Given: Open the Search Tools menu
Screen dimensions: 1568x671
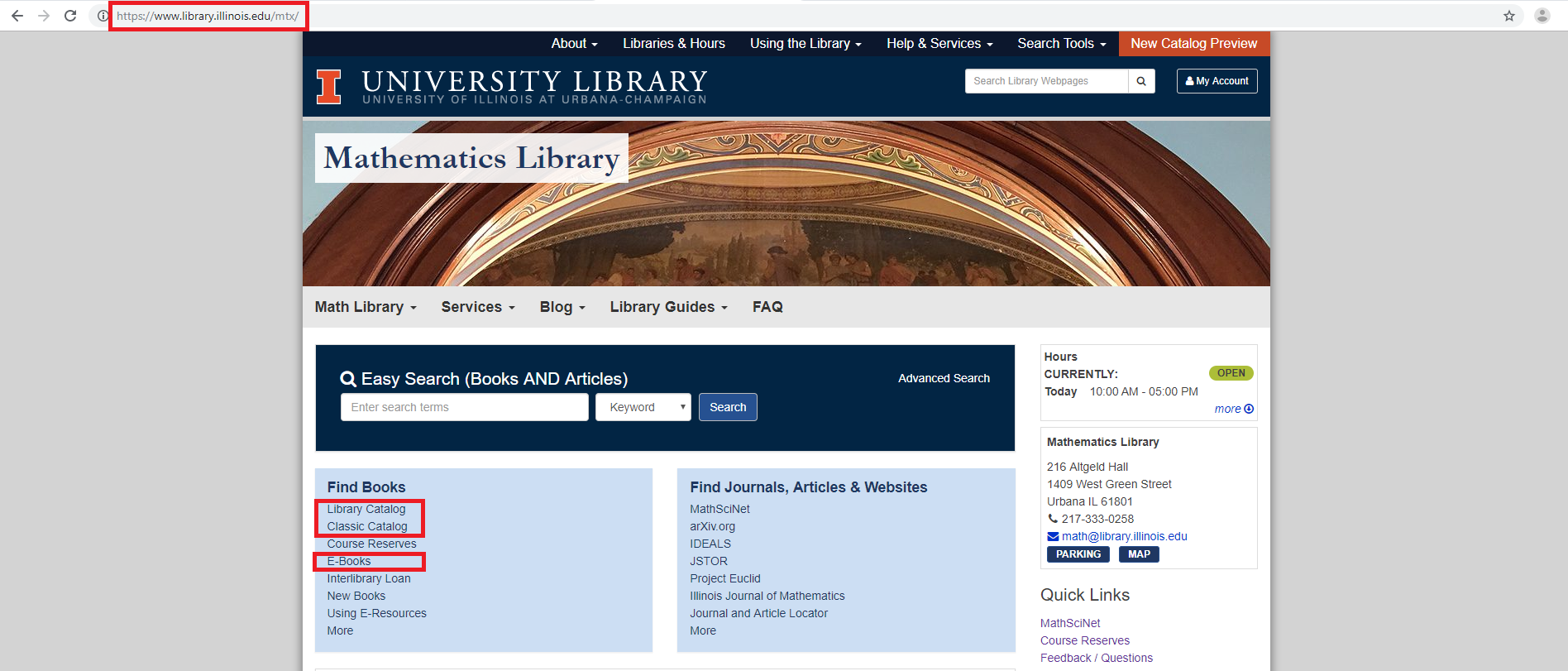Looking at the screenshot, I should 1061,44.
